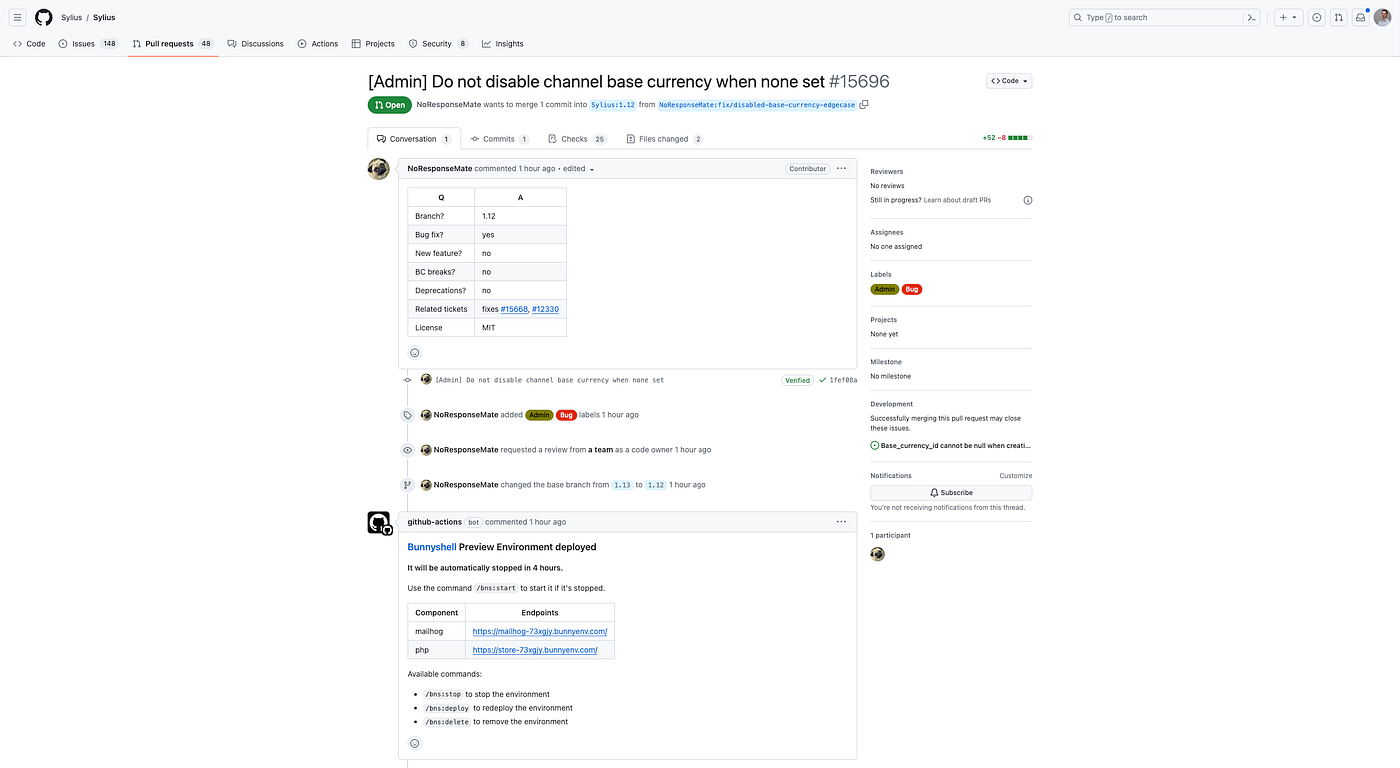Open the issues inbox icon in header
This screenshot has width=1400, height=768.
point(1316,17)
